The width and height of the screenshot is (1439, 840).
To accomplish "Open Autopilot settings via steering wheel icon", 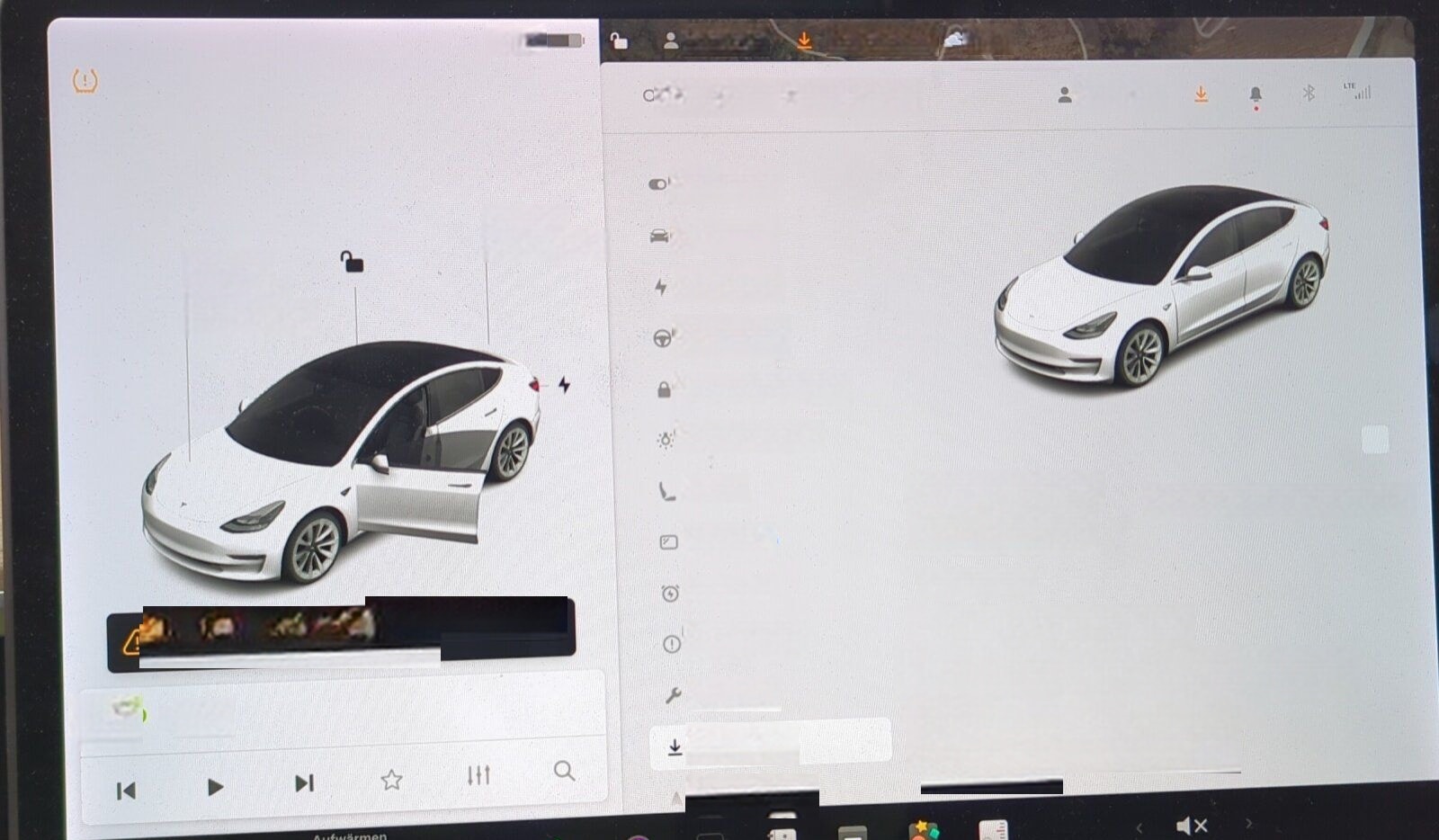I will pyautogui.click(x=663, y=338).
